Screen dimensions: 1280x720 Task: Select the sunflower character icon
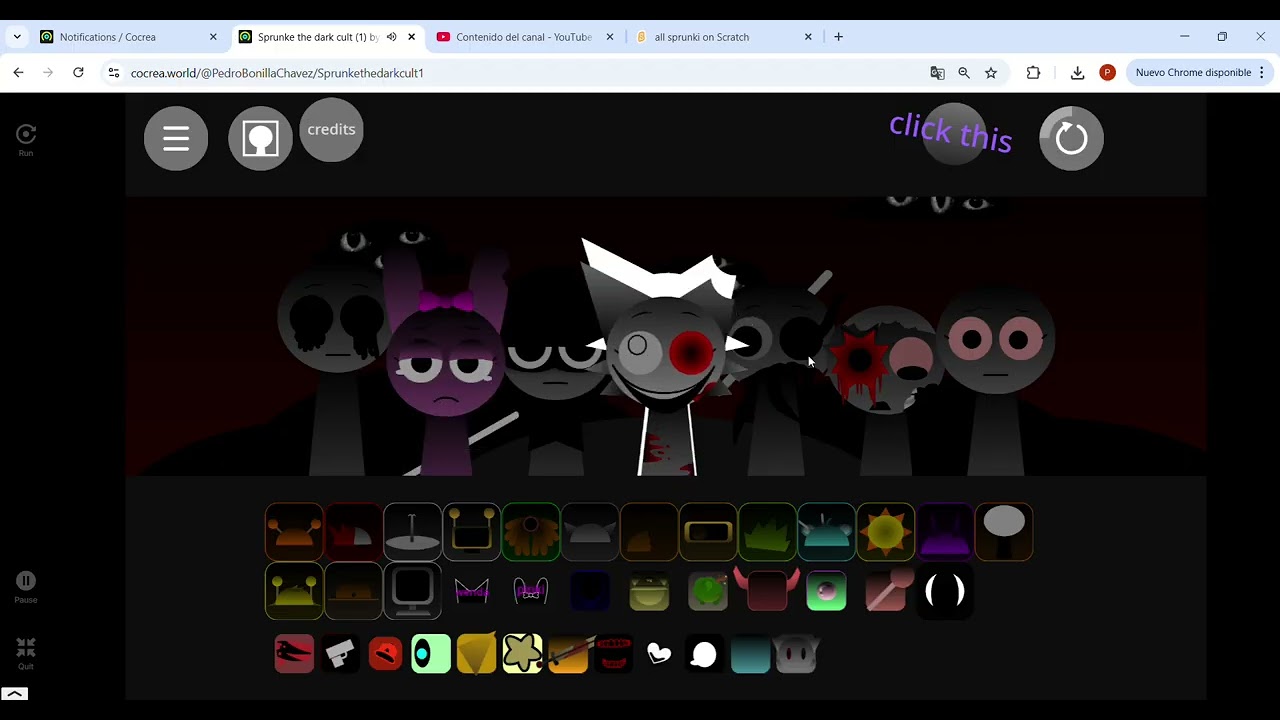point(530,532)
